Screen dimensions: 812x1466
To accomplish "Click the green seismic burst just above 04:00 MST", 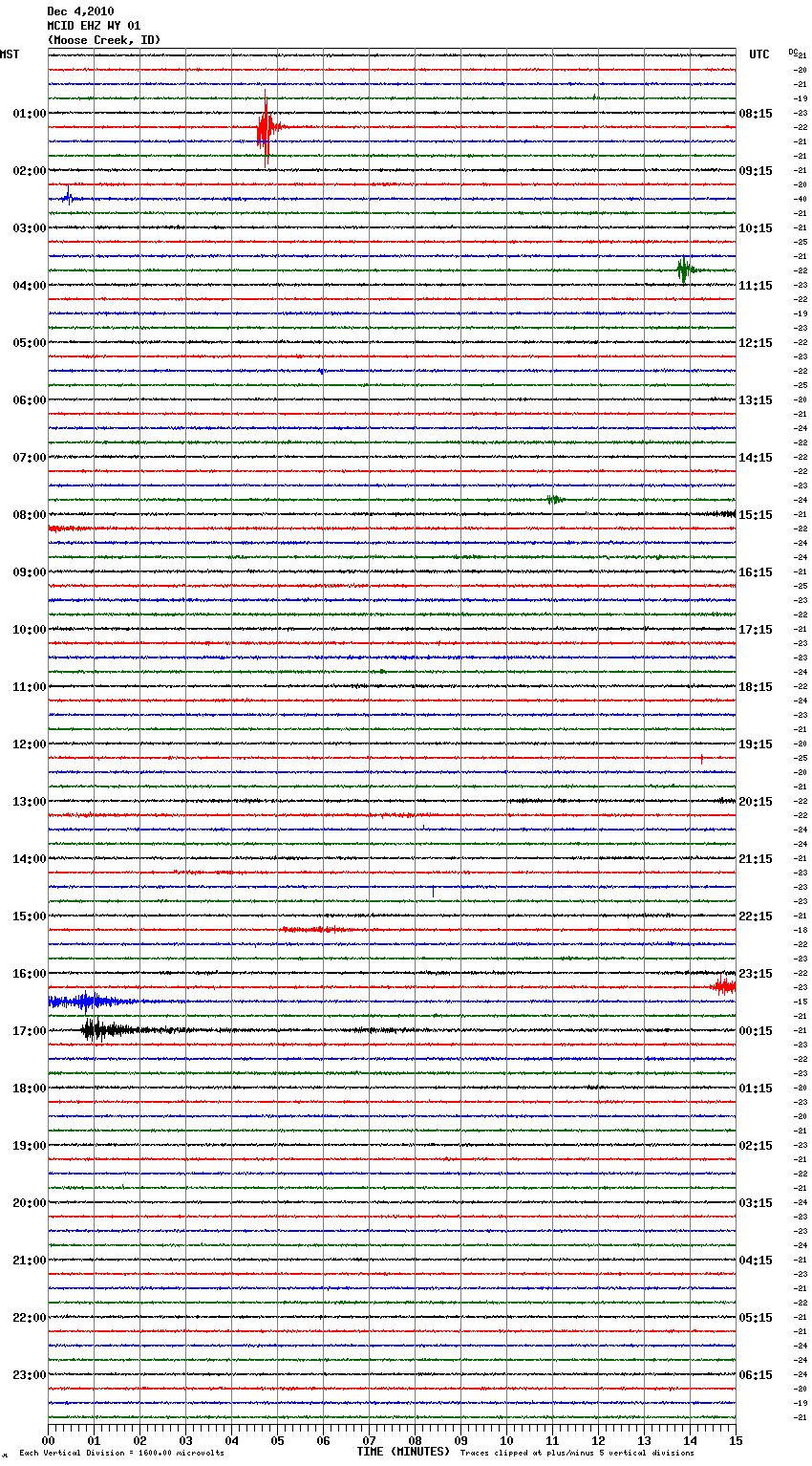I will pos(684,270).
